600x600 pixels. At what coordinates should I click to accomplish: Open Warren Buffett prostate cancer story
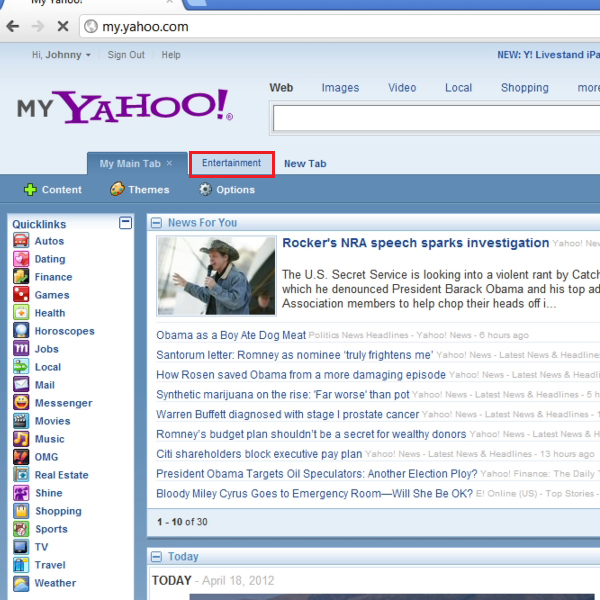click(287, 414)
